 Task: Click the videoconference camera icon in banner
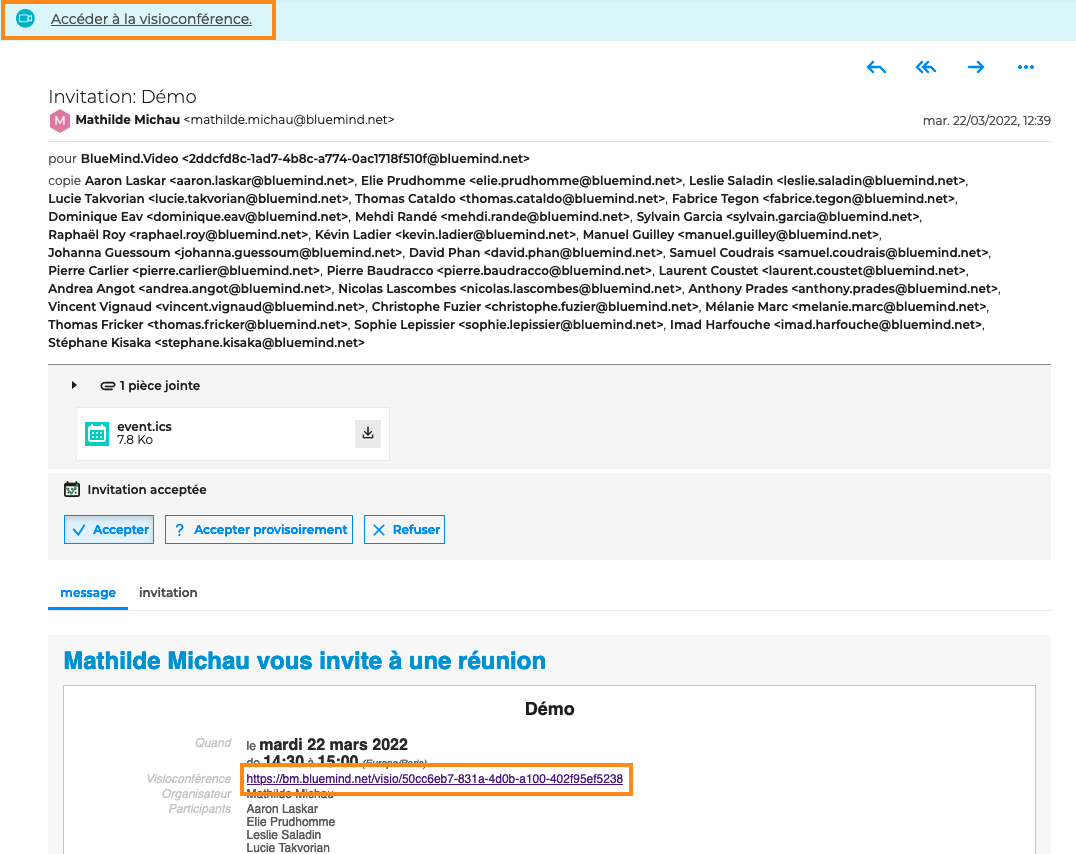coord(25,19)
